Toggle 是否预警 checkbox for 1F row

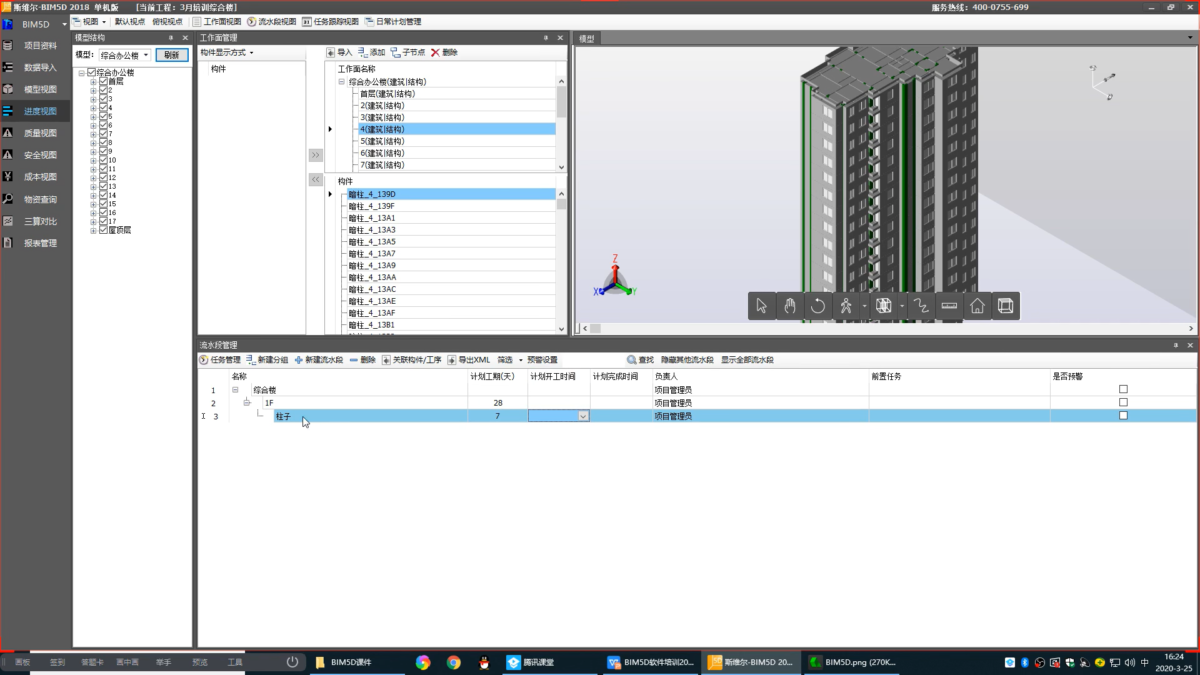pyautogui.click(x=1123, y=402)
